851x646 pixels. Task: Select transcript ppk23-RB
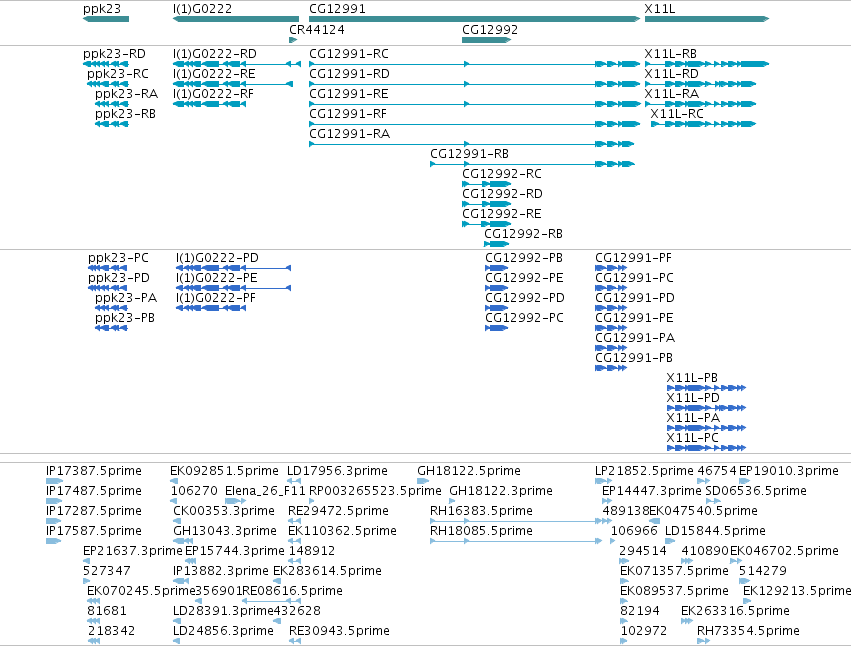point(112,124)
